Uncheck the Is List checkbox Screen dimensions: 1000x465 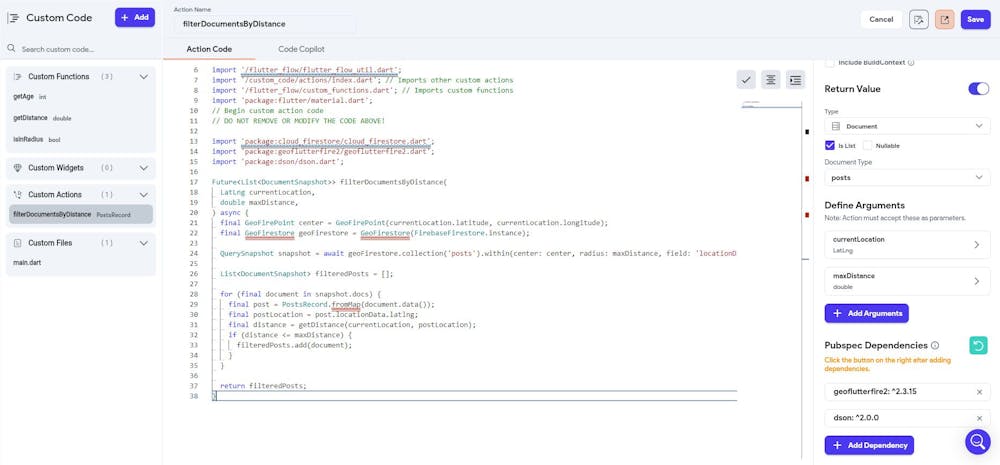point(830,145)
